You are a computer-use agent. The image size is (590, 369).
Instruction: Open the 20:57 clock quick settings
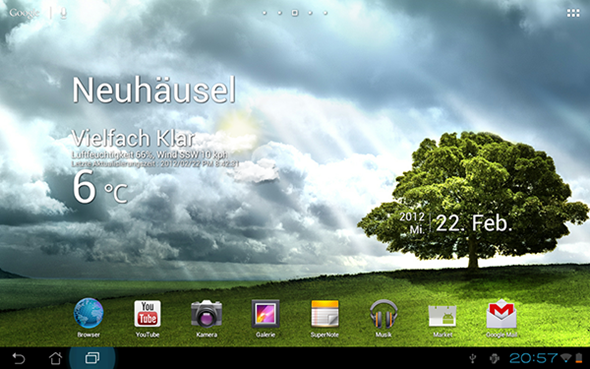point(533,358)
